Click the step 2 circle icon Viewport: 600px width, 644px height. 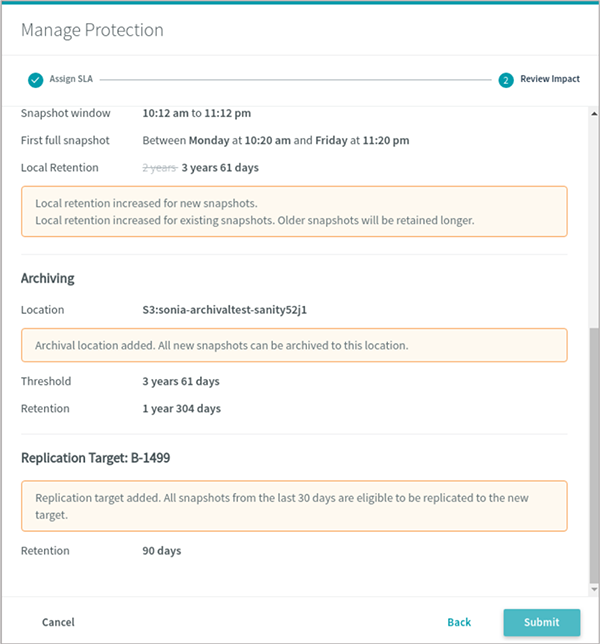[506, 80]
